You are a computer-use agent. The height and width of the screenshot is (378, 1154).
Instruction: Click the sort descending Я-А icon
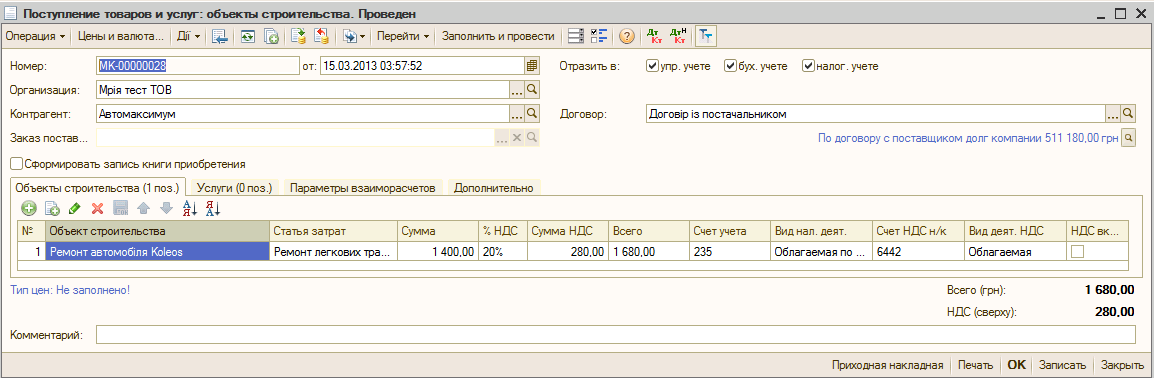213,208
